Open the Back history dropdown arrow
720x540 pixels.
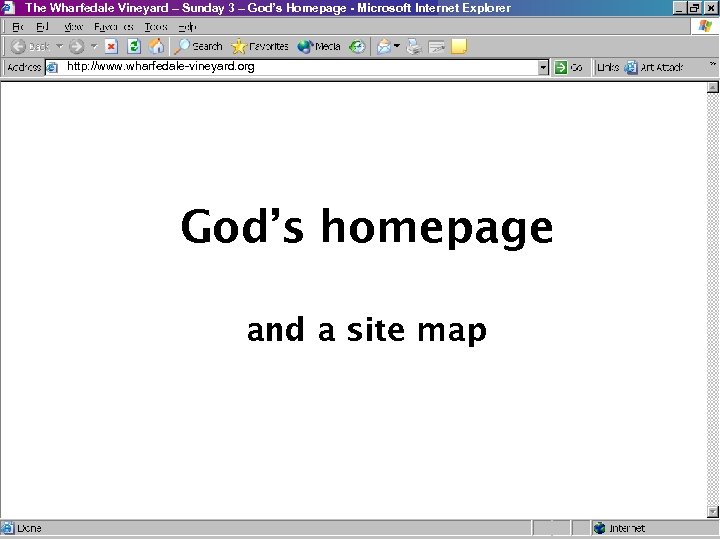pyautogui.click(x=59, y=46)
